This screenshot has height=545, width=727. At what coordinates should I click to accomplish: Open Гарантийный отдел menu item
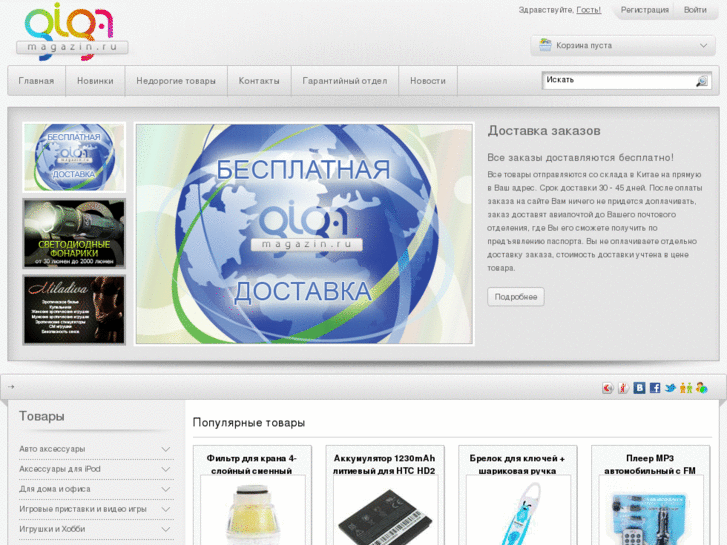[344, 81]
